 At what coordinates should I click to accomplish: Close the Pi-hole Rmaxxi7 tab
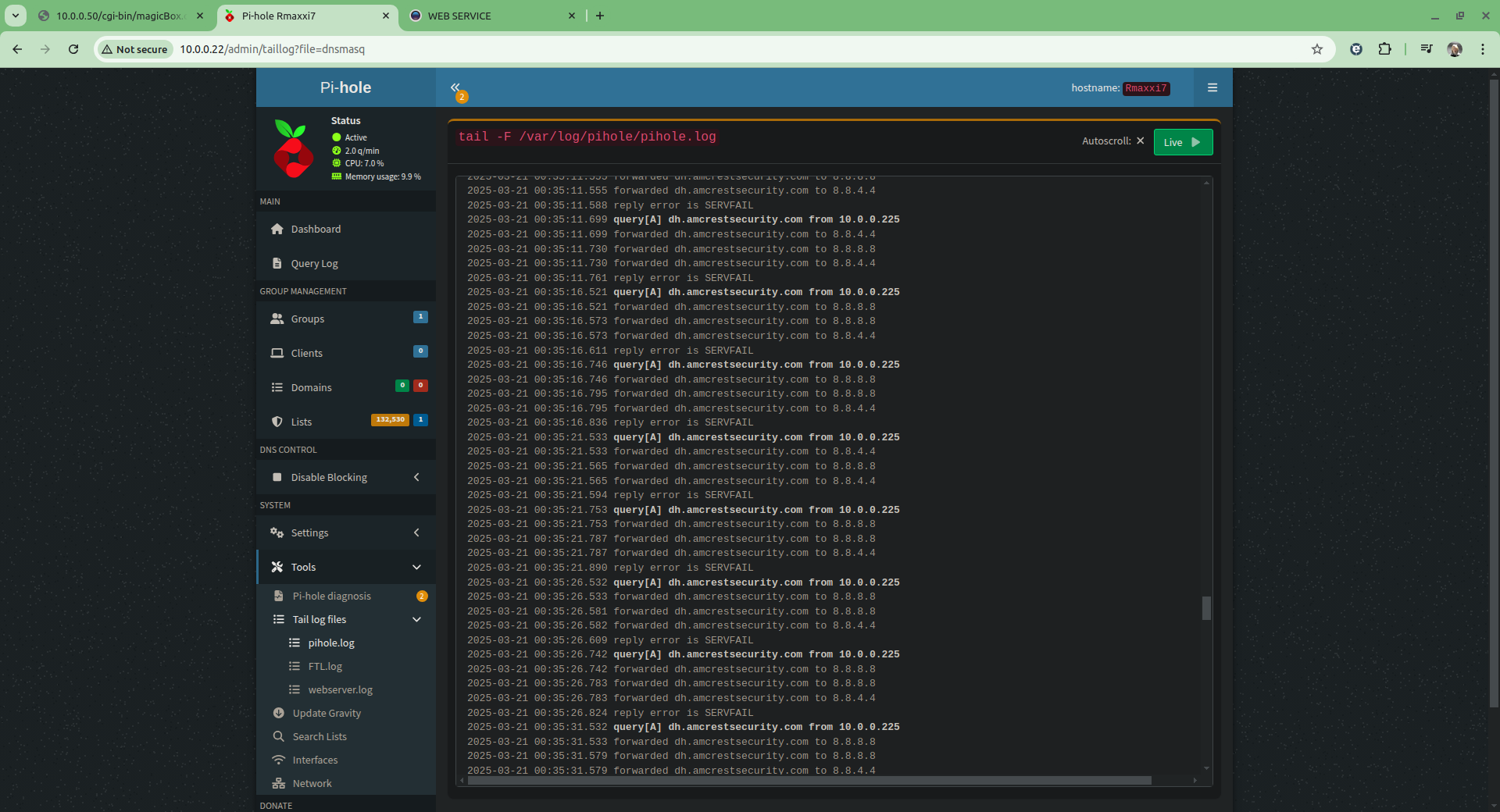point(386,16)
